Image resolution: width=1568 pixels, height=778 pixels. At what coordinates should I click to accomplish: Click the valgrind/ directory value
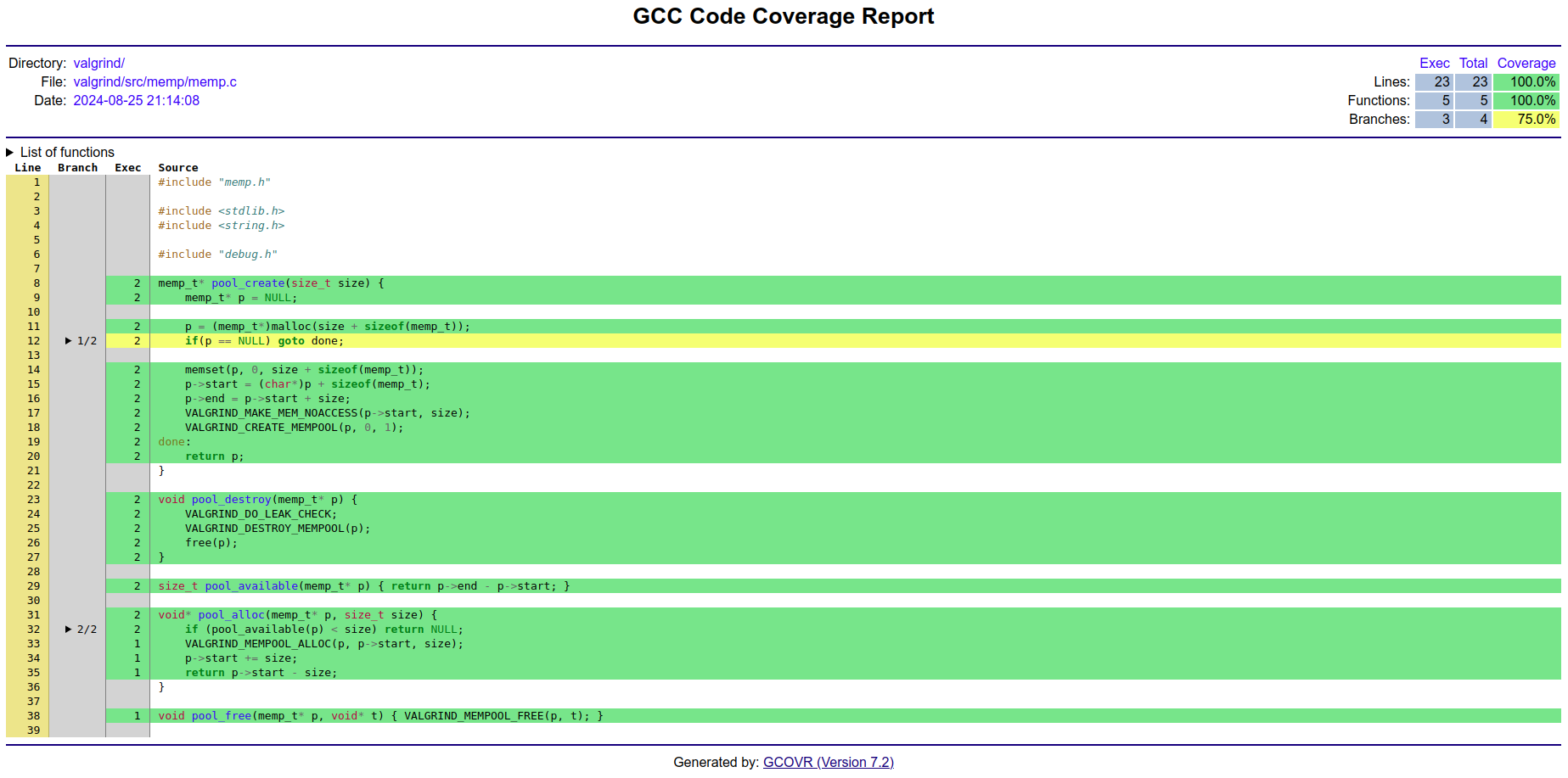pos(99,64)
